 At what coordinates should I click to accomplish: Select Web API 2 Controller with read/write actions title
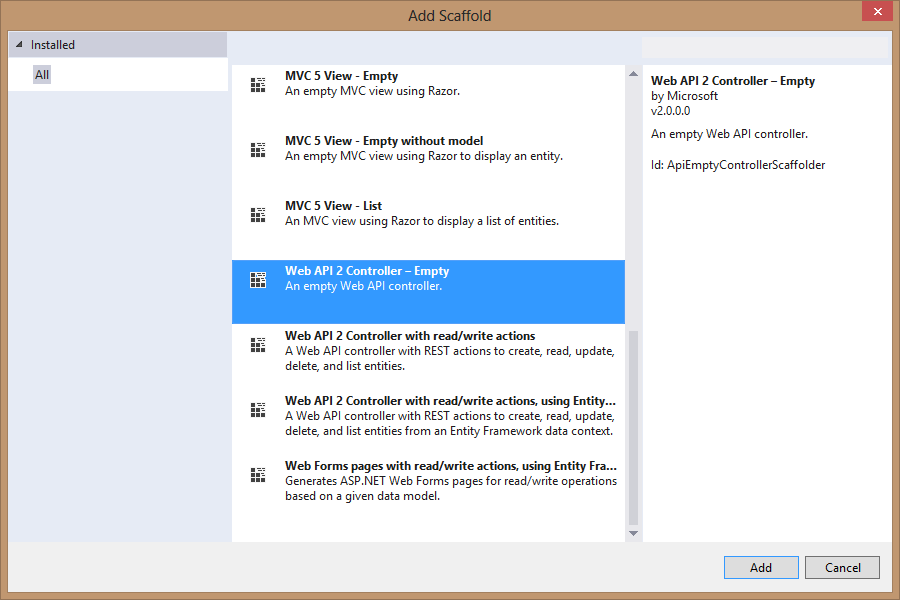(x=410, y=335)
